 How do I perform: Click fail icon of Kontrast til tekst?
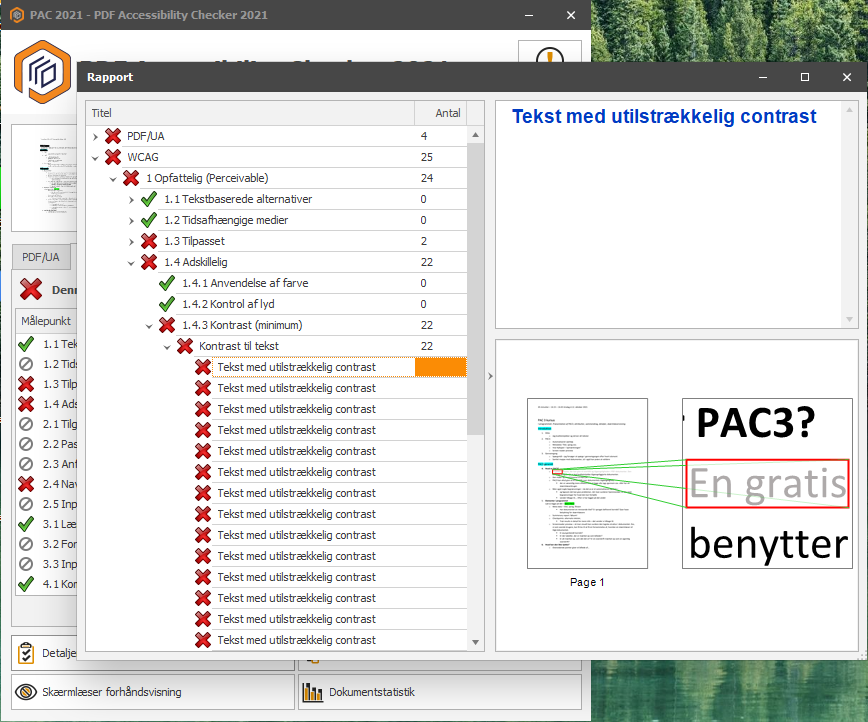click(185, 346)
